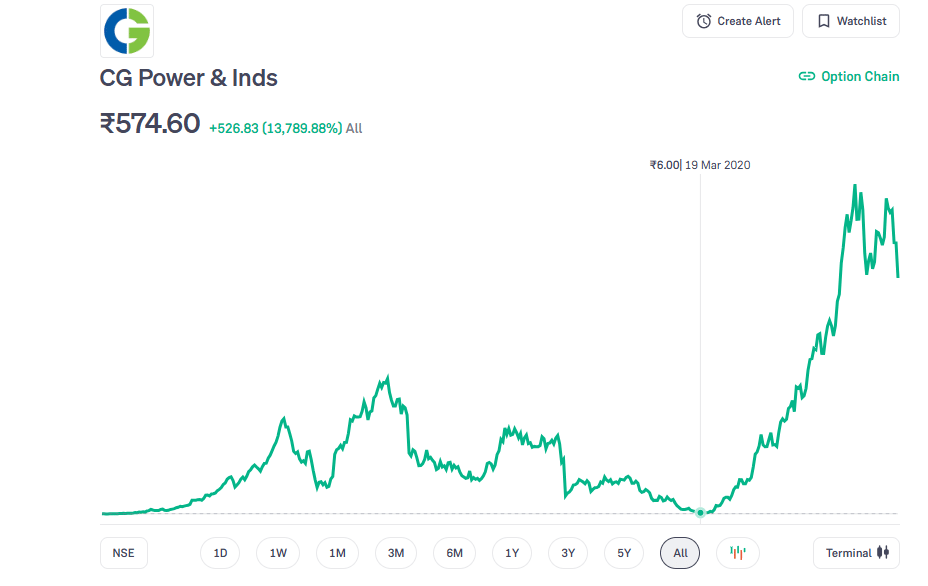Click the chain link icon beside Option Chain
This screenshot has width=928, height=586.
(806, 77)
